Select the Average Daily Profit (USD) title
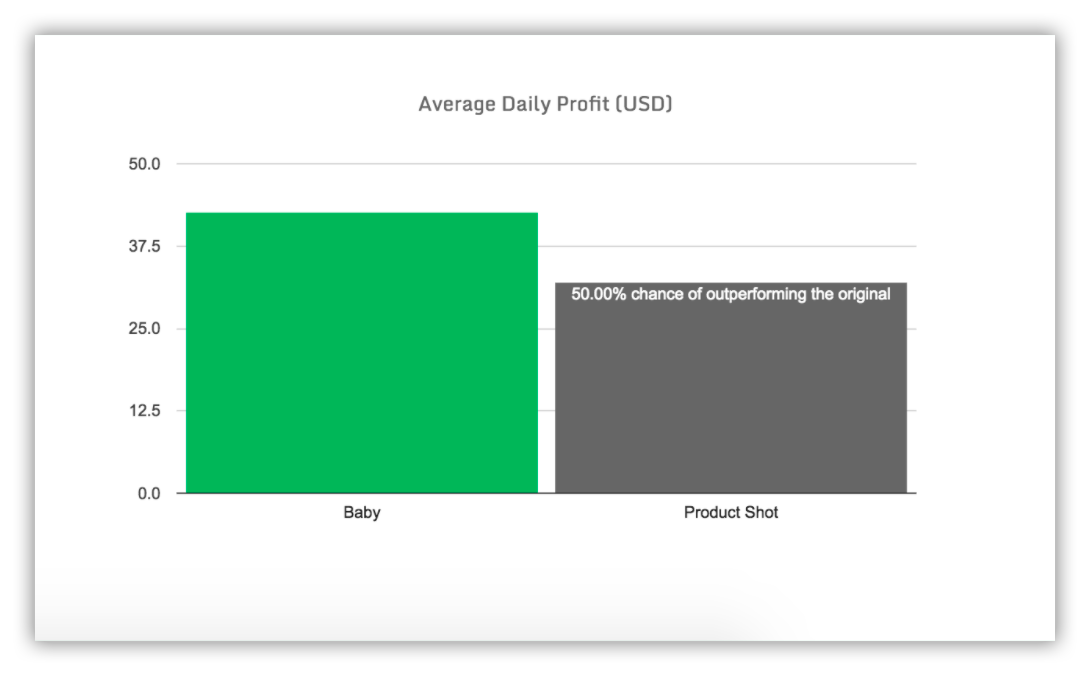This screenshot has width=1090, height=676. tap(545, 104)
